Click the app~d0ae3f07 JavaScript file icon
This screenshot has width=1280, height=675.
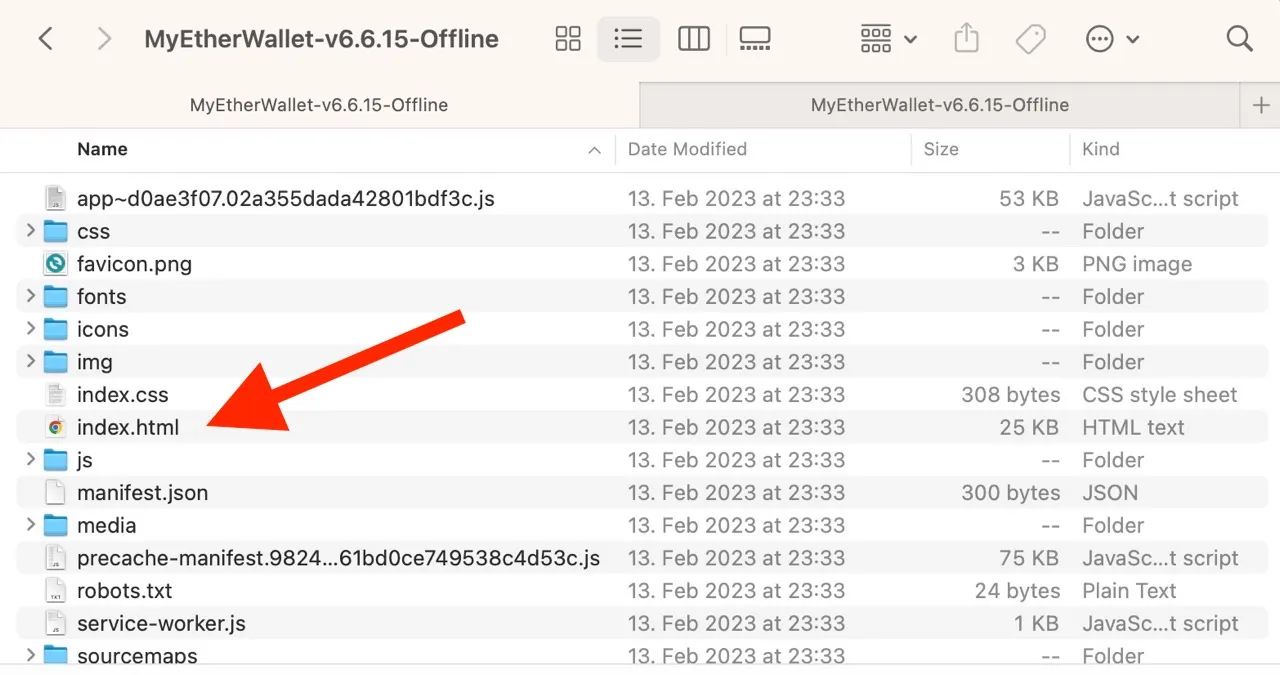coord(56,198)
